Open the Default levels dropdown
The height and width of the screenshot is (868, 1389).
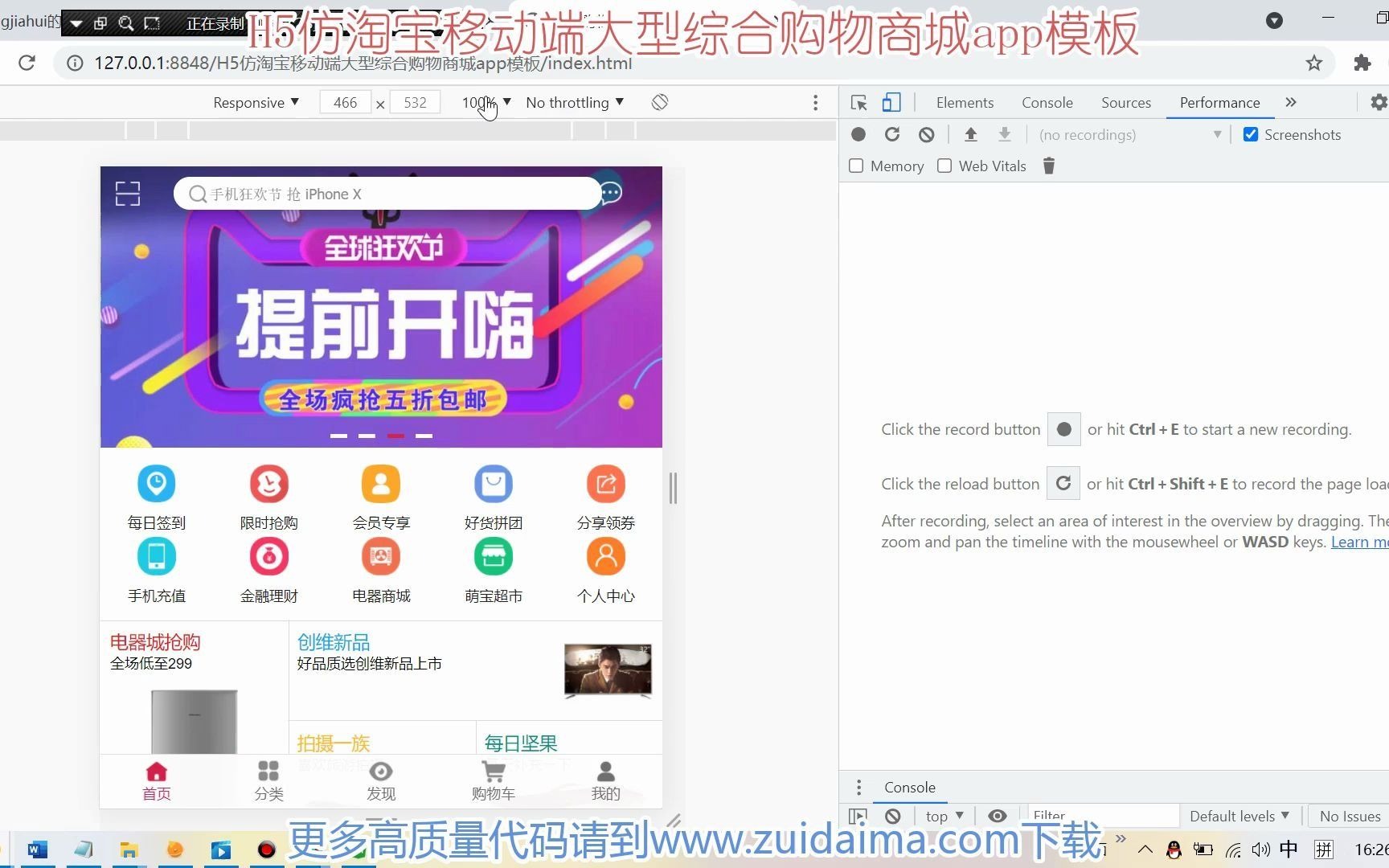tap(1239, 816)
